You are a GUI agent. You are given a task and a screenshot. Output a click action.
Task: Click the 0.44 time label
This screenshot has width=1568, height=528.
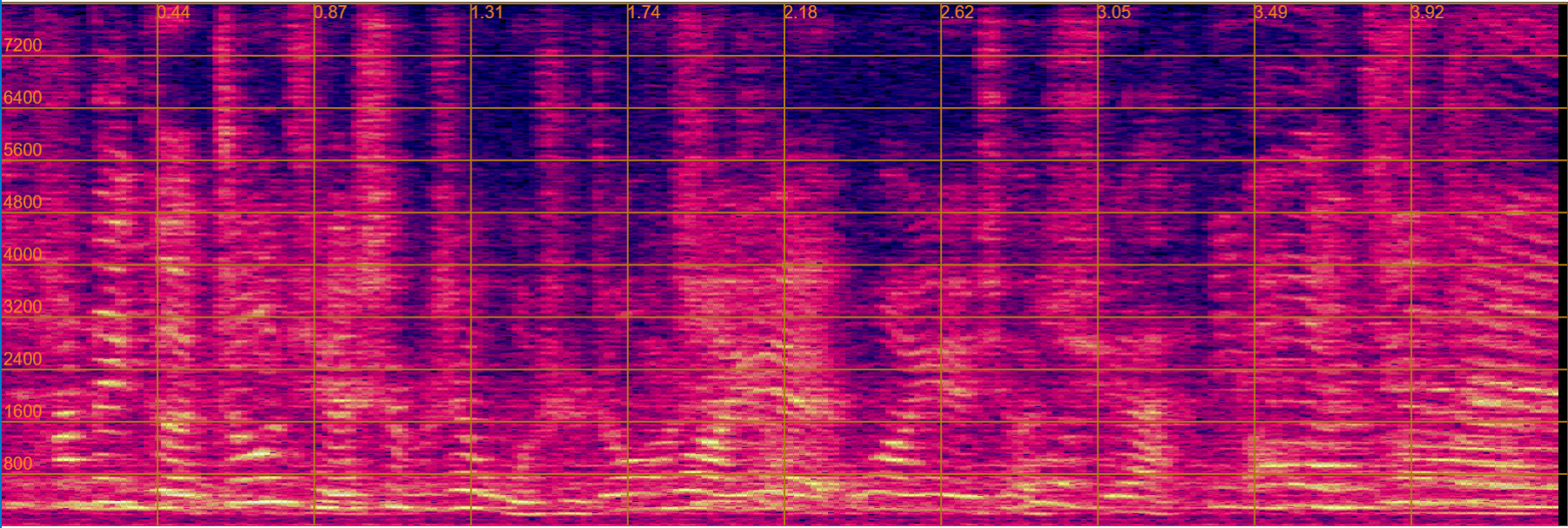pyautogui.click(x=174, y=12)
